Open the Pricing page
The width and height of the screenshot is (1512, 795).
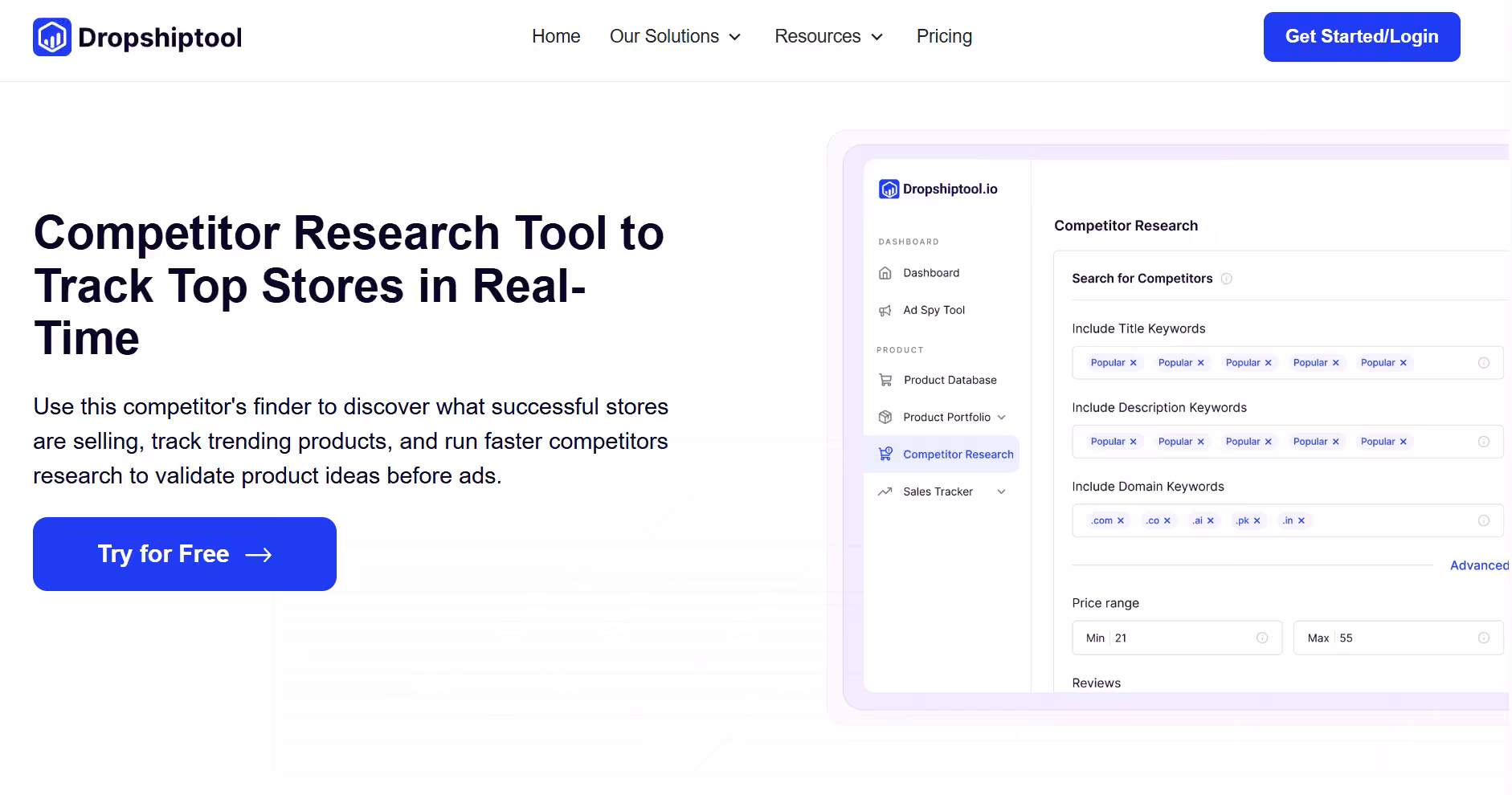pos(944,36)
